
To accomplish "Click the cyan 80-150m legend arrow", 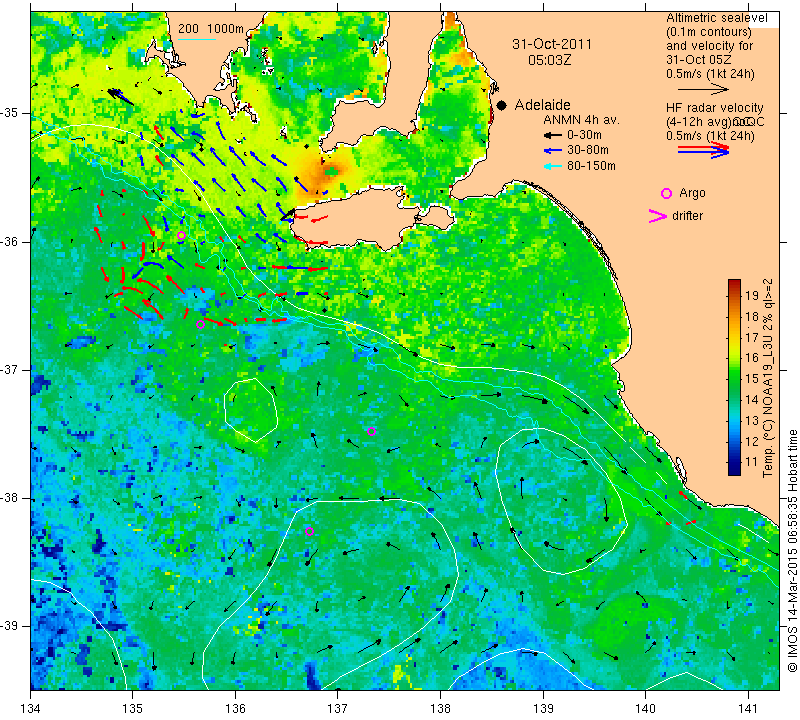I will point(552,166).
